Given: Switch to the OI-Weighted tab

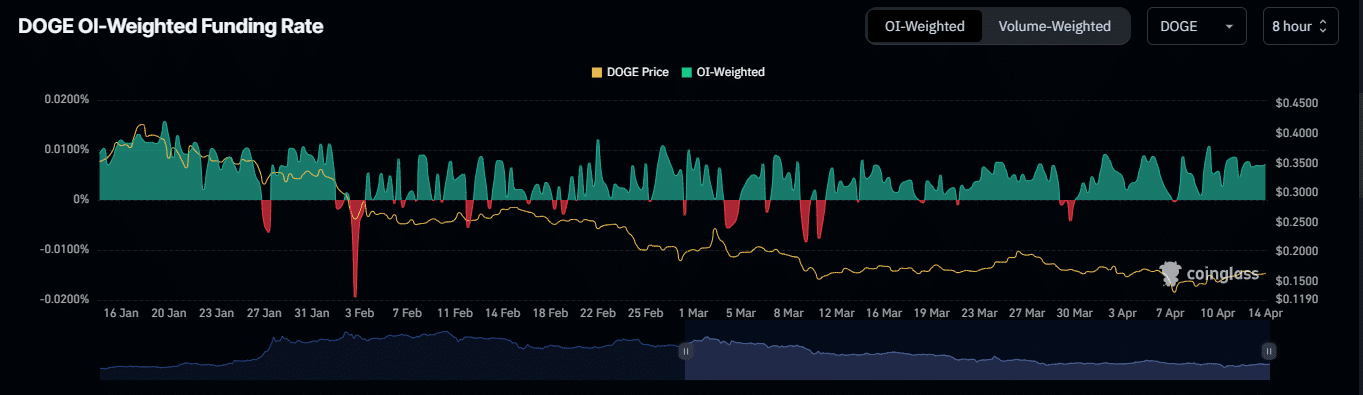Looking at the screenshot, I should (x=925, y=26).
